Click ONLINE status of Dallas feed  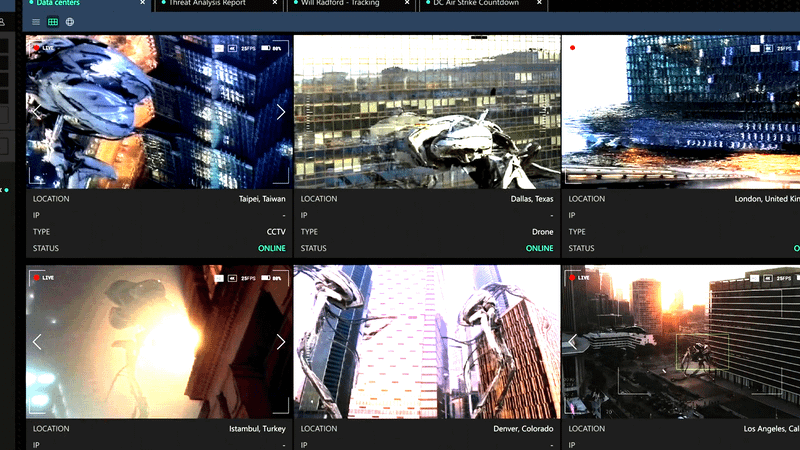tap(539, 248)
